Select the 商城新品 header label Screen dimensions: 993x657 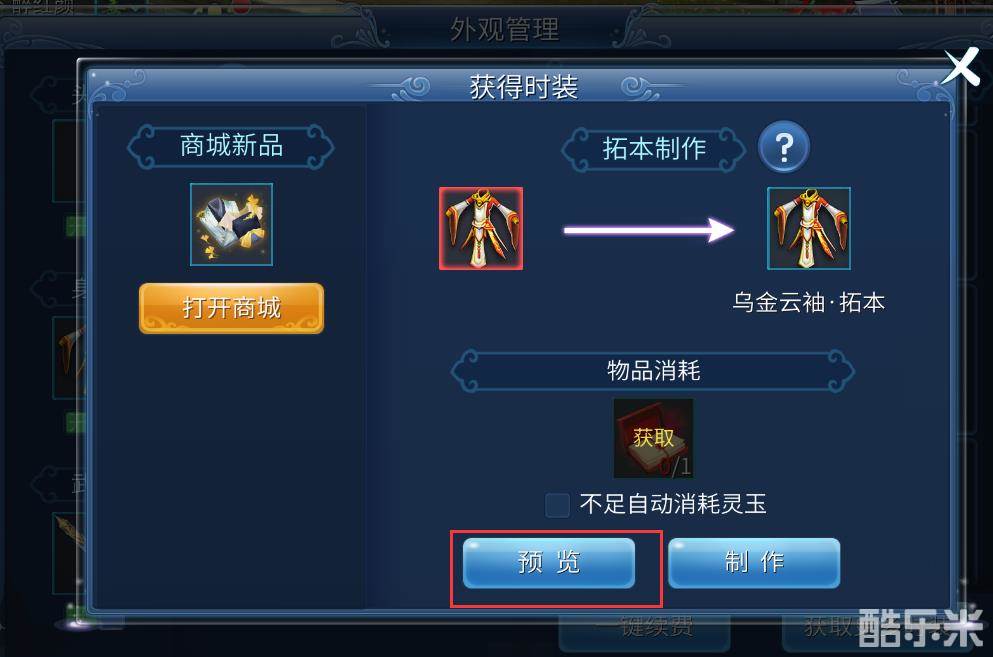(x=231, y=146)
